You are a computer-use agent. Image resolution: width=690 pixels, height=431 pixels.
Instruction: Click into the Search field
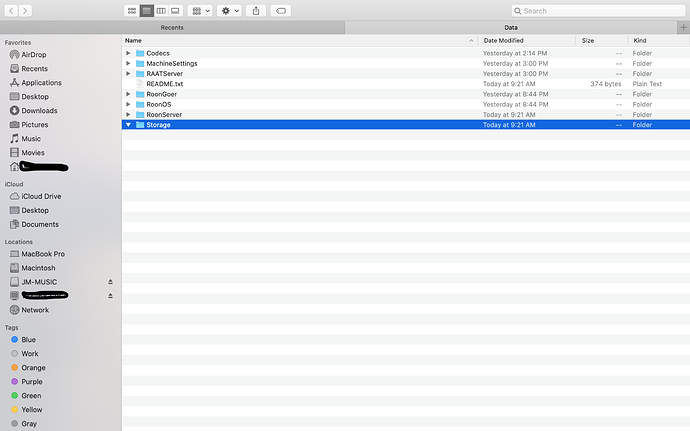click(x=598, y=11)
